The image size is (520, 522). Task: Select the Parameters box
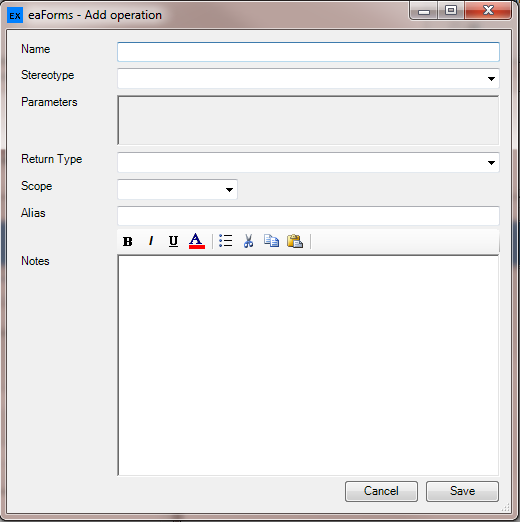point(308,120)
